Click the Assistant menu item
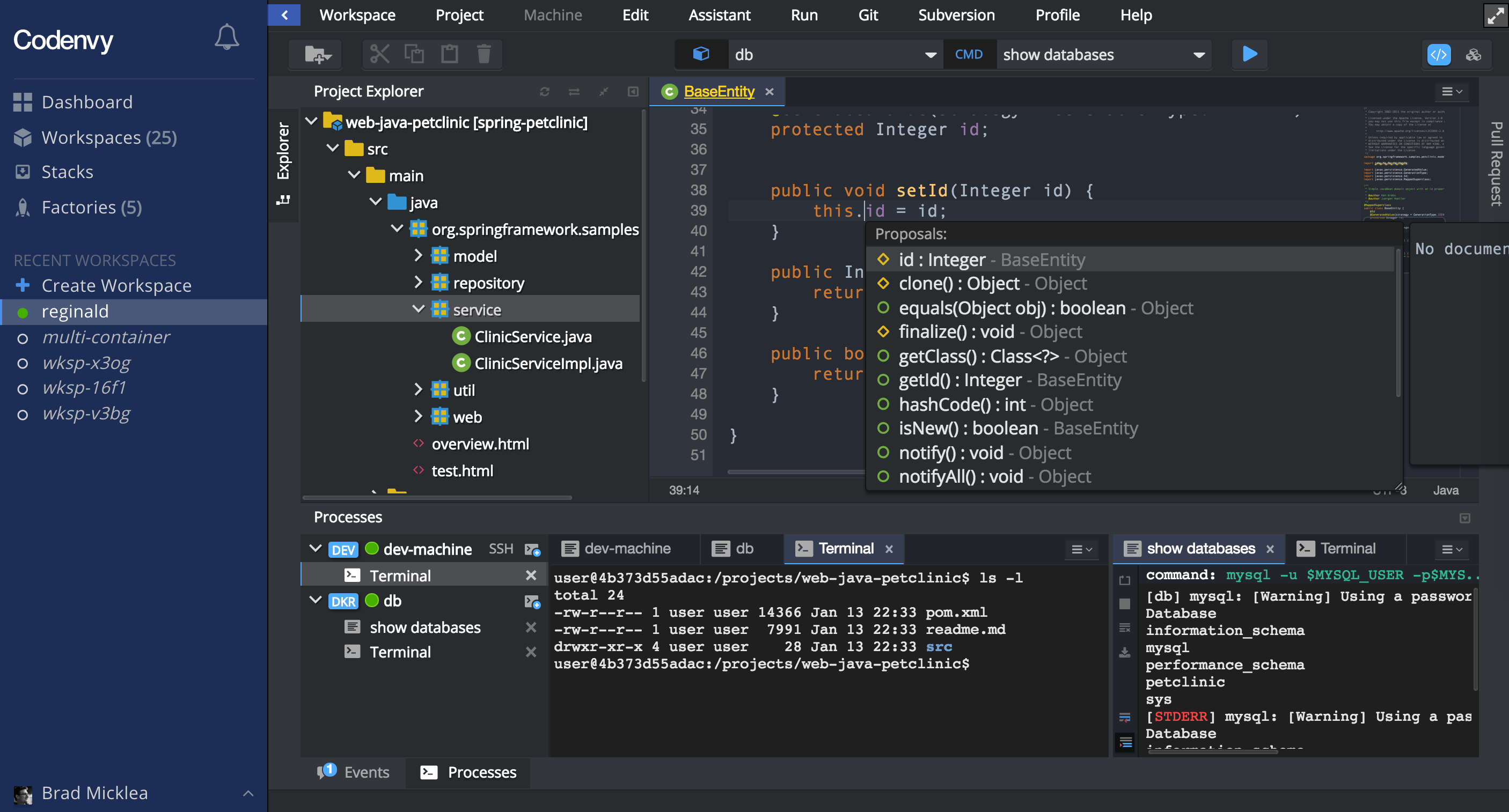Viewport: 1509px width, 812px height. 718,15
